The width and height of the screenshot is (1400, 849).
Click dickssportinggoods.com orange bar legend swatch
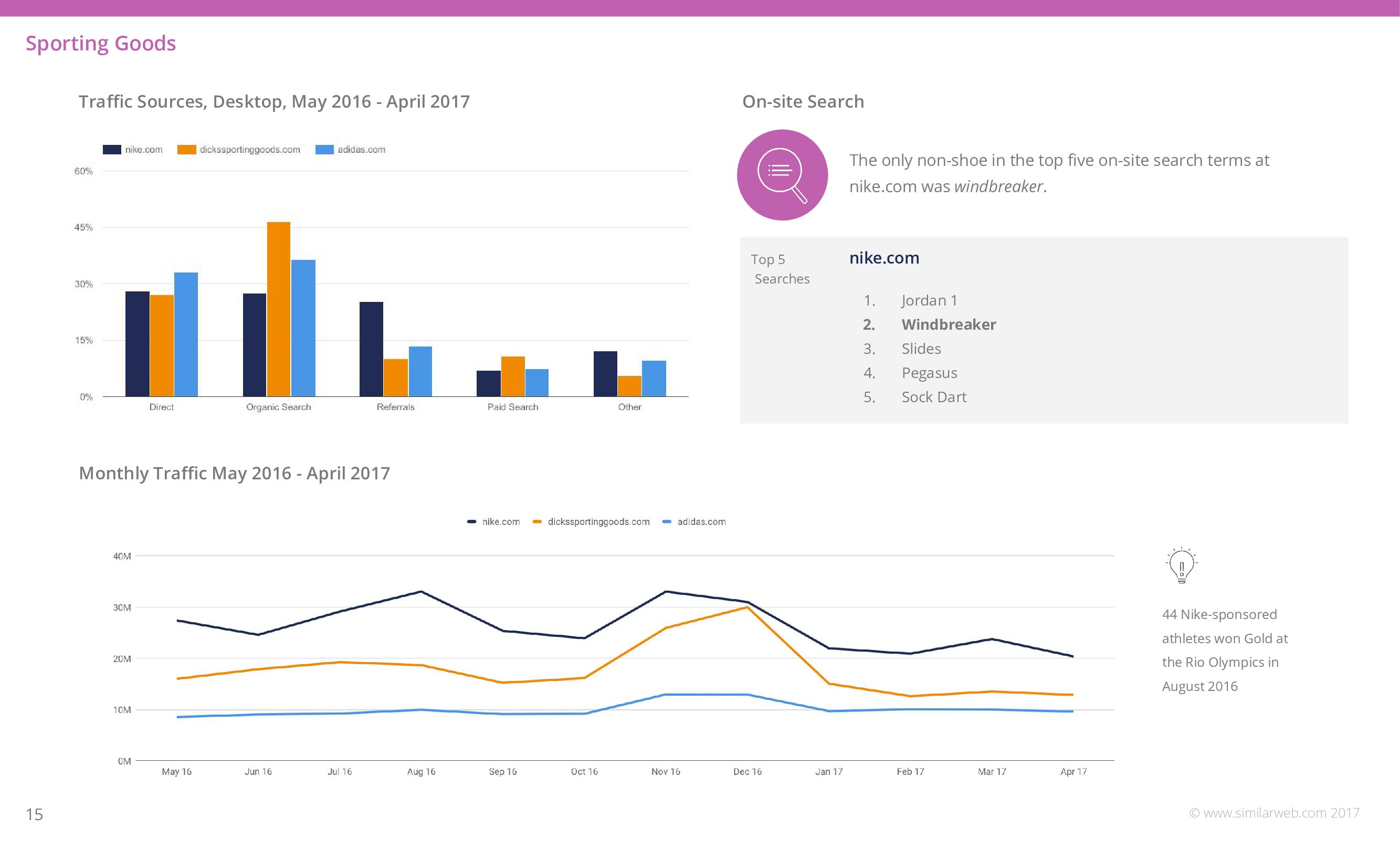point(186,150)
